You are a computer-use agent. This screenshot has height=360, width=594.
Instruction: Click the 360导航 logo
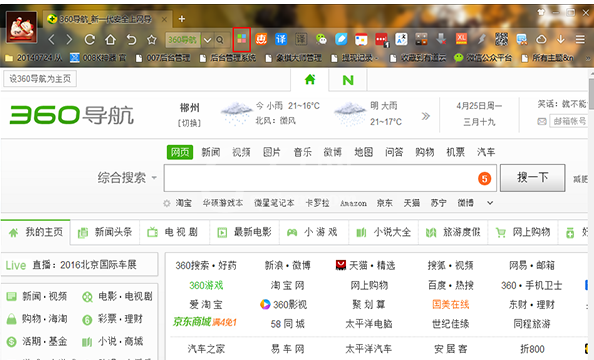72,115
